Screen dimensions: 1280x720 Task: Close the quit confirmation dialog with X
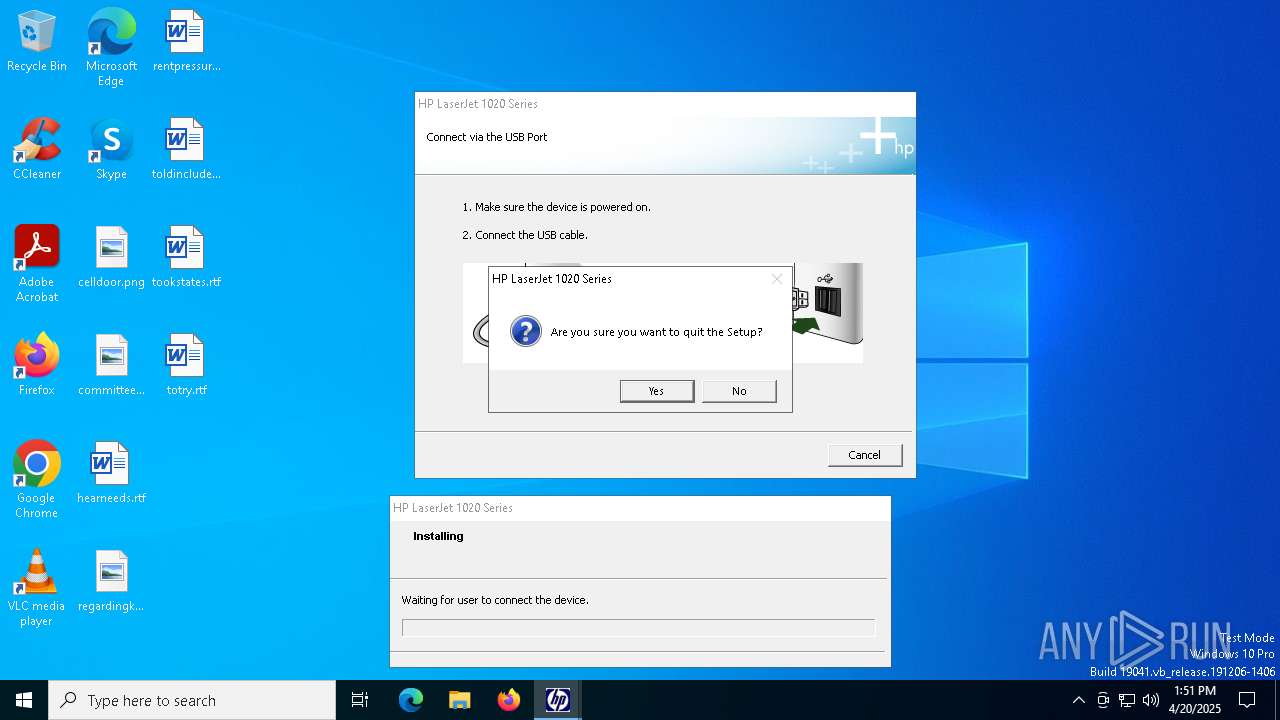[777, 279]
